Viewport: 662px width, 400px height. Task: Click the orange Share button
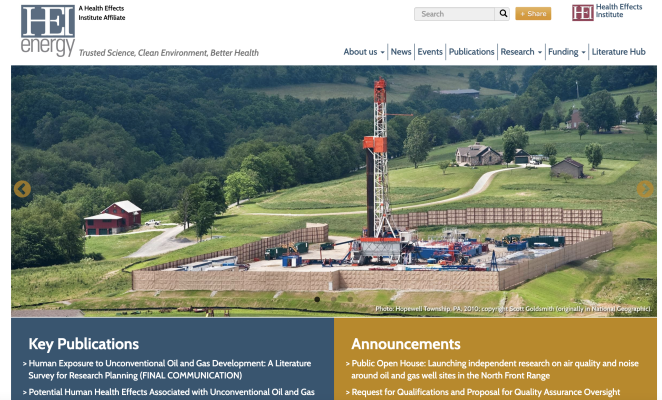tap(533, 14)
